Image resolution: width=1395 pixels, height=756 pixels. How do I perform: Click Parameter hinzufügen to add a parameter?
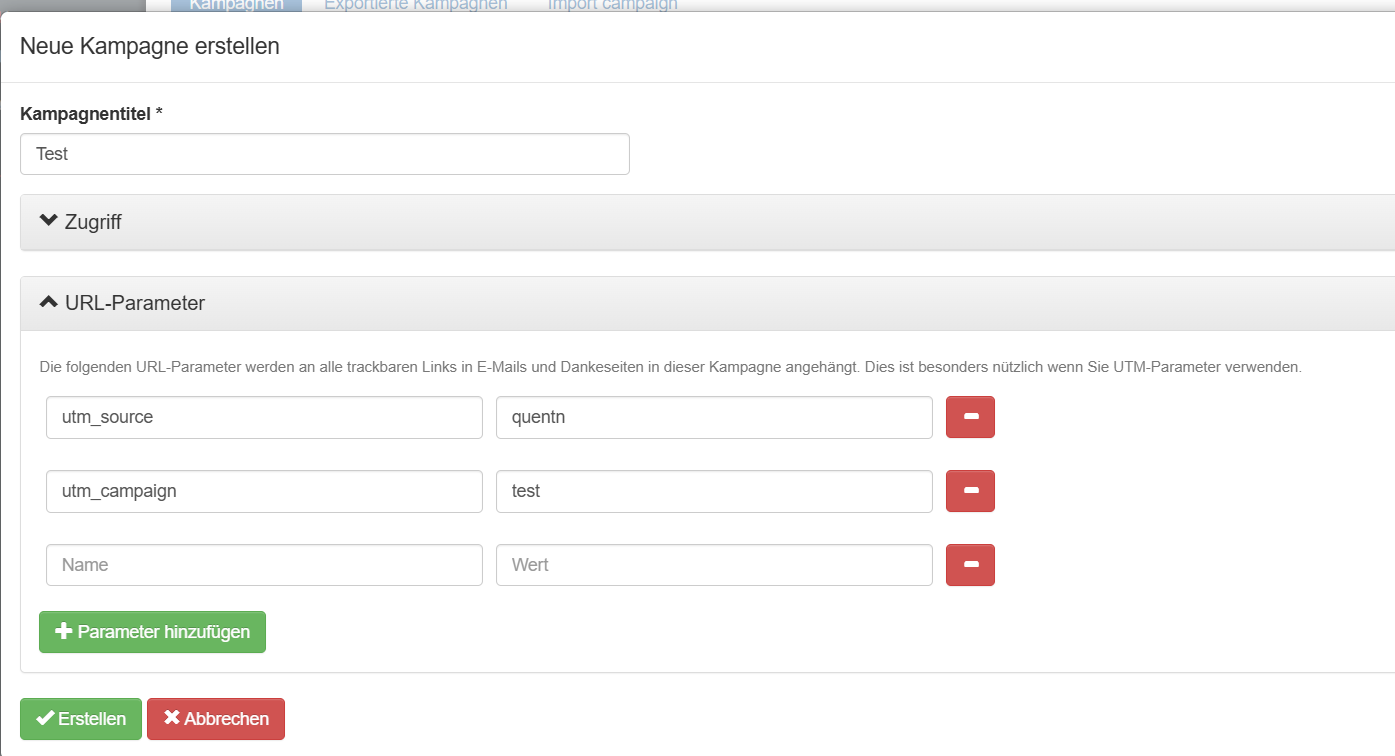pyautogui.click(x=152, y=632)
